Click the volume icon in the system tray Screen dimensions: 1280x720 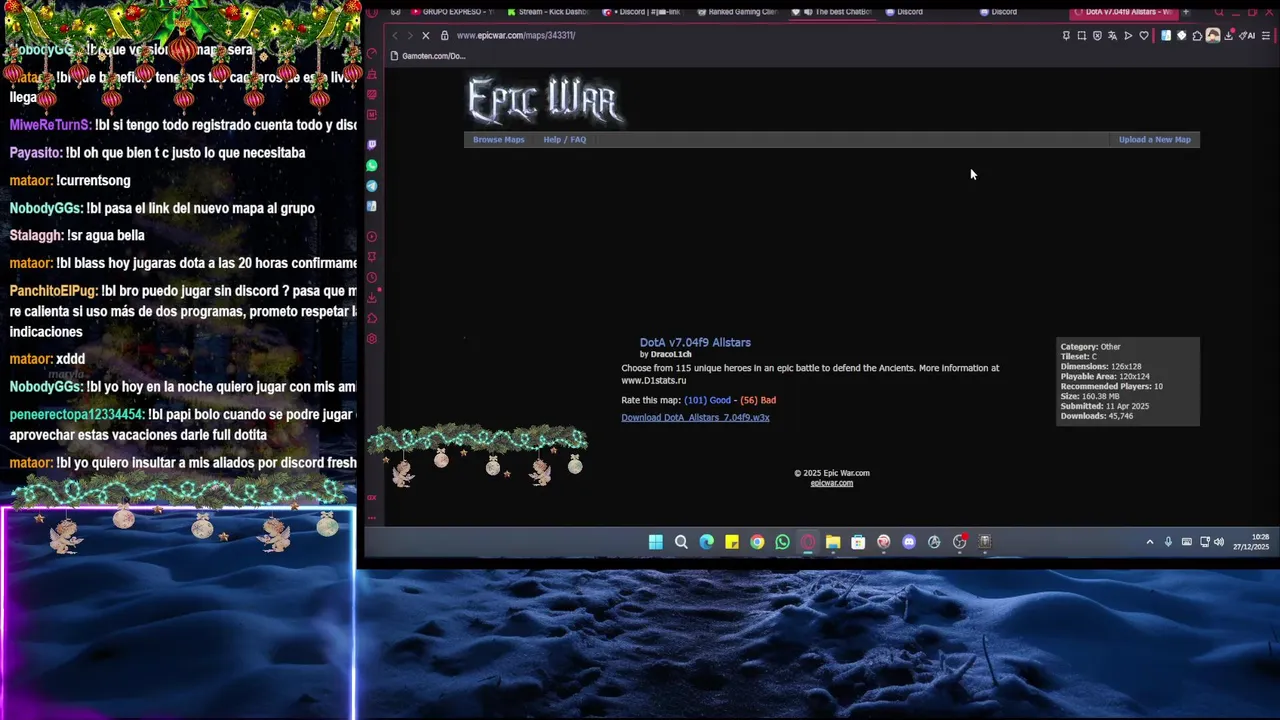(x=1219, y=542)
